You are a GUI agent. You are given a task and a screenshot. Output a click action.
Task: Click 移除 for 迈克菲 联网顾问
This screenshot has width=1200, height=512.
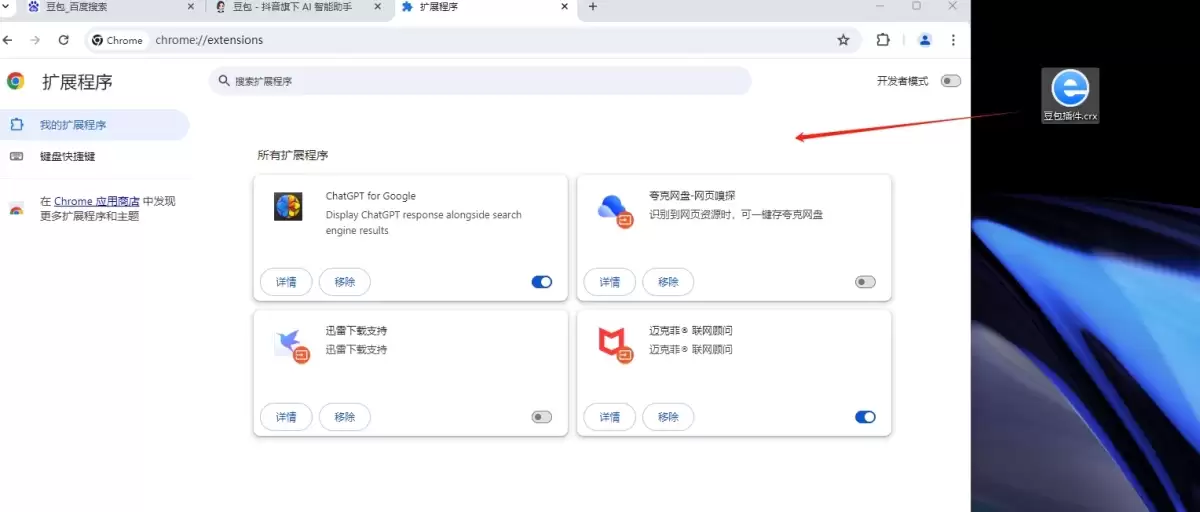[668, 417]
